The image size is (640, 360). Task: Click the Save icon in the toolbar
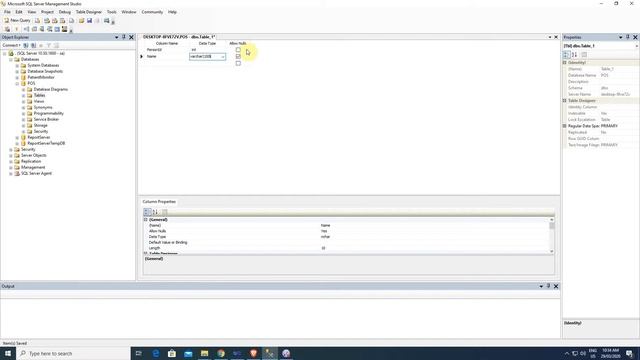(89, 20)
